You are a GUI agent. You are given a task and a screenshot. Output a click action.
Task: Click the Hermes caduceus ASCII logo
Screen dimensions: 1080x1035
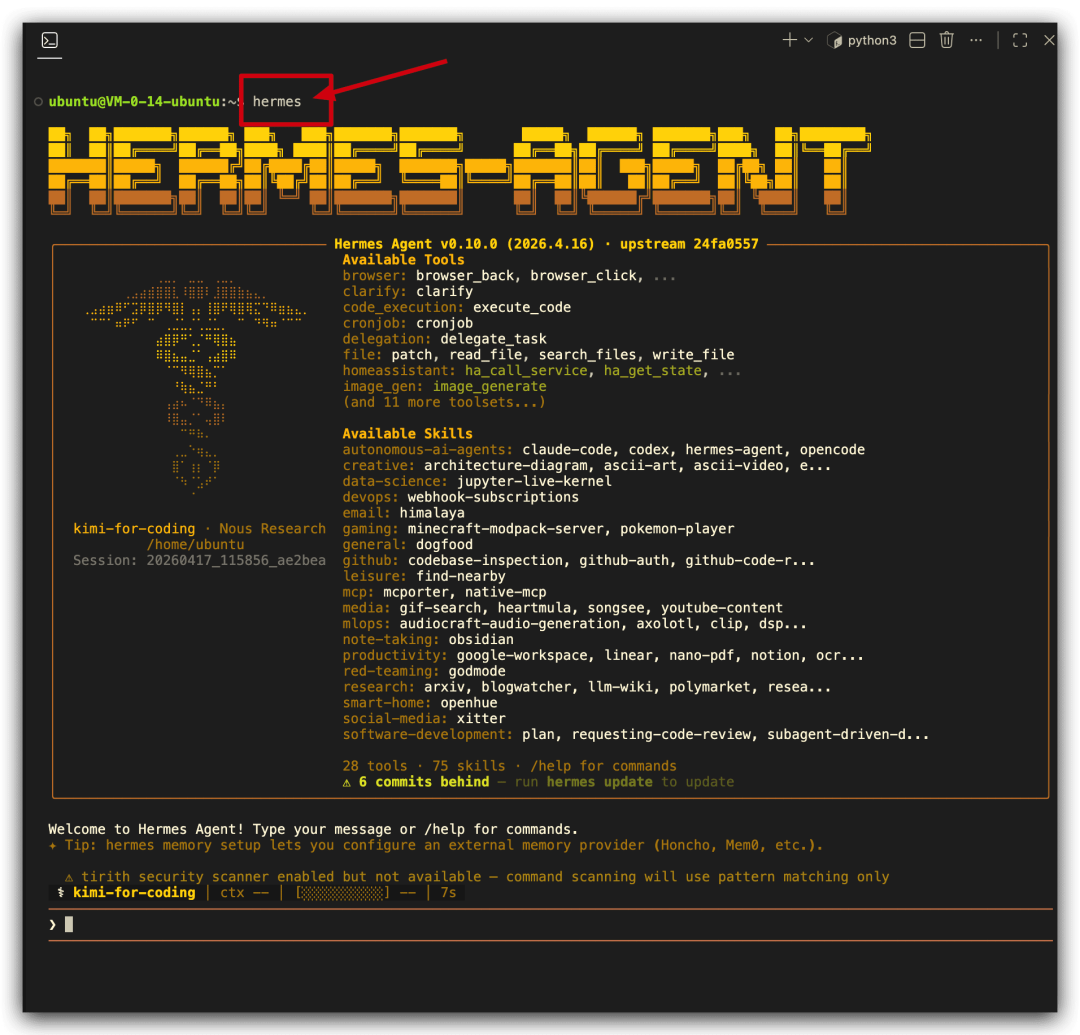pyautogui.click(x=196, y=387)
